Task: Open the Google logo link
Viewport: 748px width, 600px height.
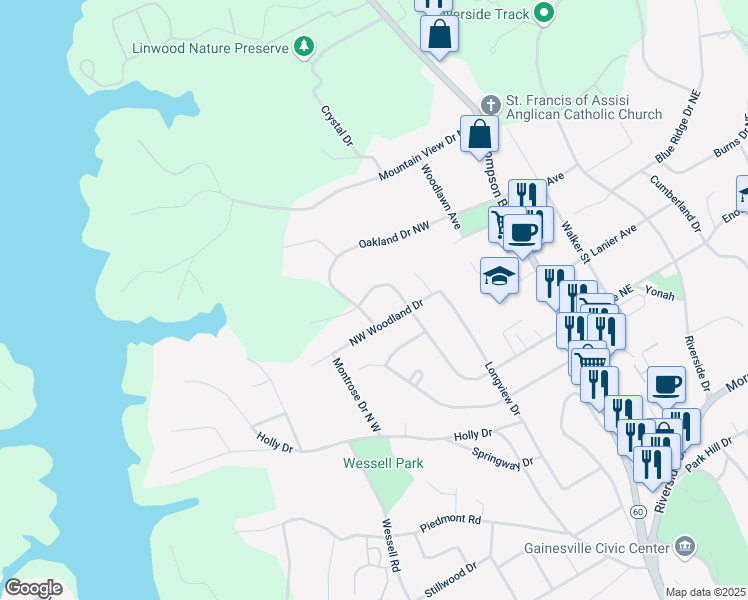Action: pyautogui.click(x=33, y=588)
